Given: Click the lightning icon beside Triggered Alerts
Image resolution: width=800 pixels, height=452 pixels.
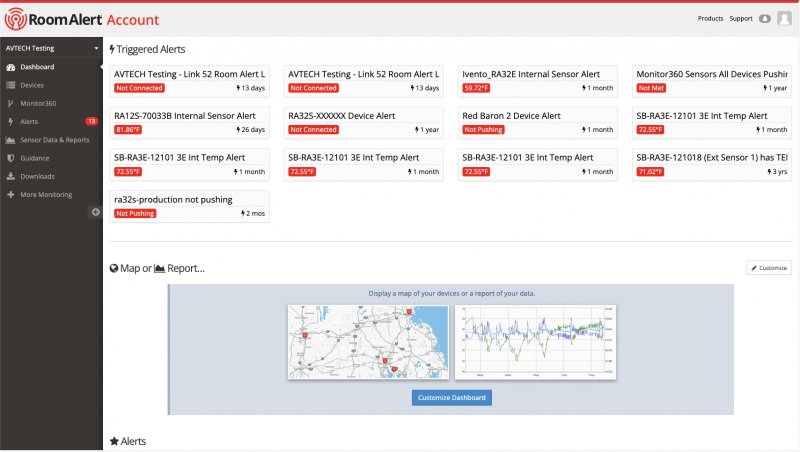Looking at the screenshot, I should coord(112,49).
